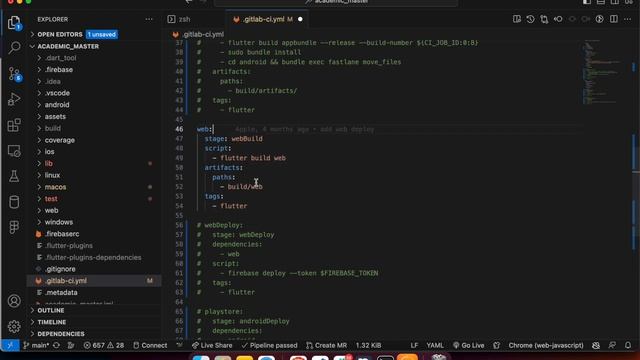
Task: Open editor More Actions ellipsis
Action: (627, 19)
